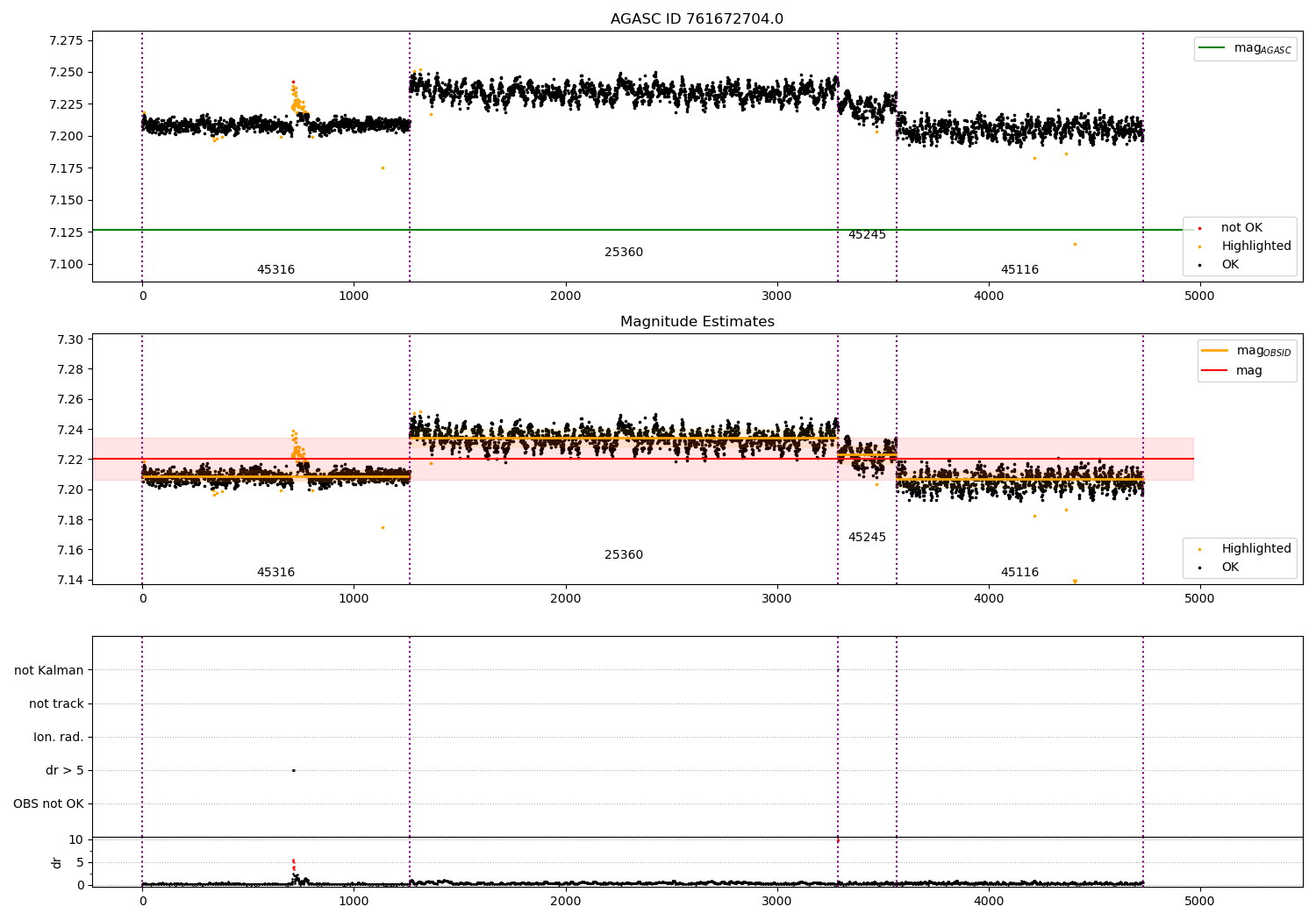Click the 'not track' axis label
Viewport: 1316px width, 921px height.
coord(56,704)
